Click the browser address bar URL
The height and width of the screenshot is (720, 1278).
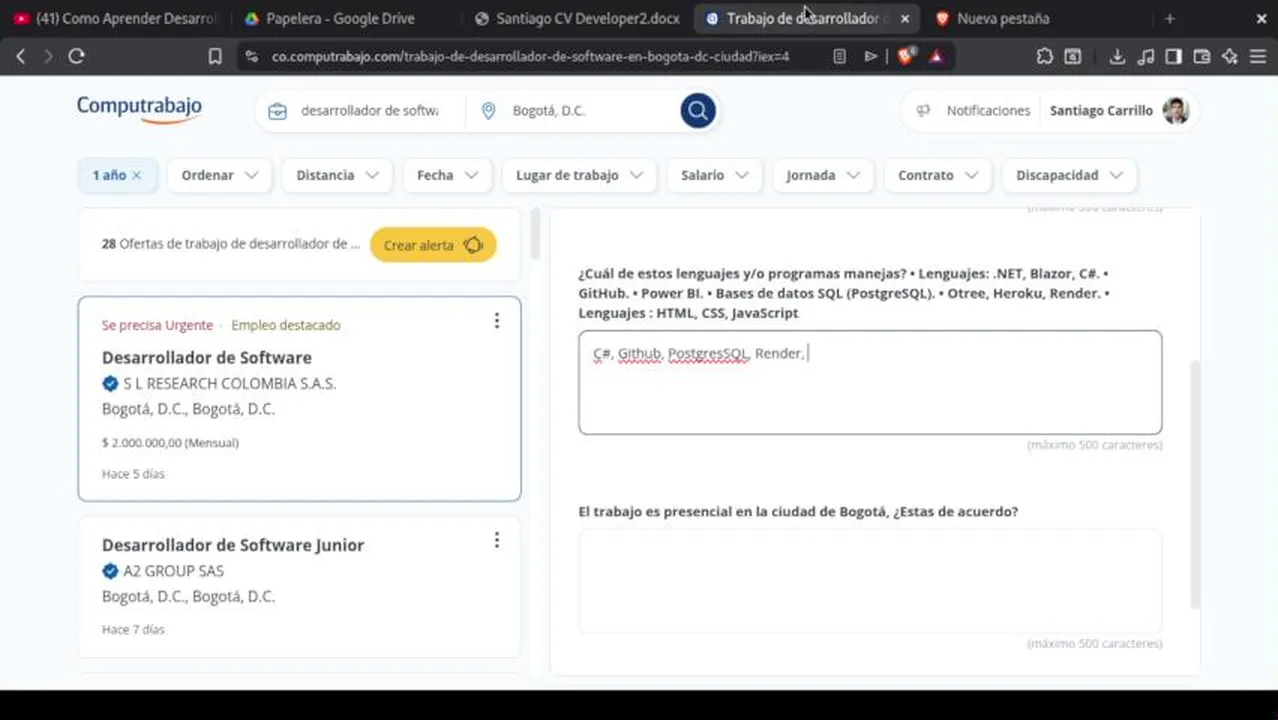pyautogui.click(x=530, y=57)
